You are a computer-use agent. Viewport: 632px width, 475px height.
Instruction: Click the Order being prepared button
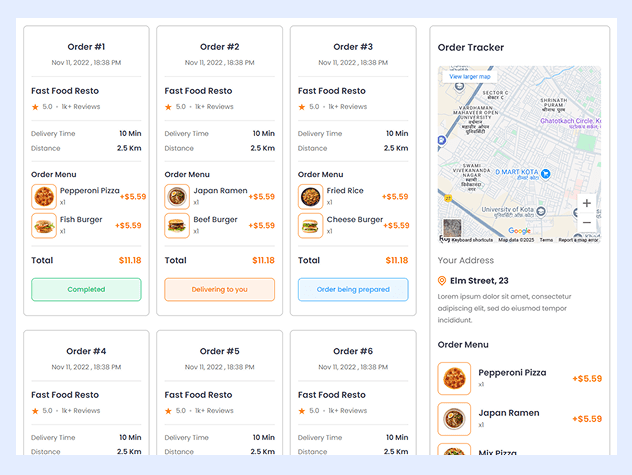click(x=353, y=290)
